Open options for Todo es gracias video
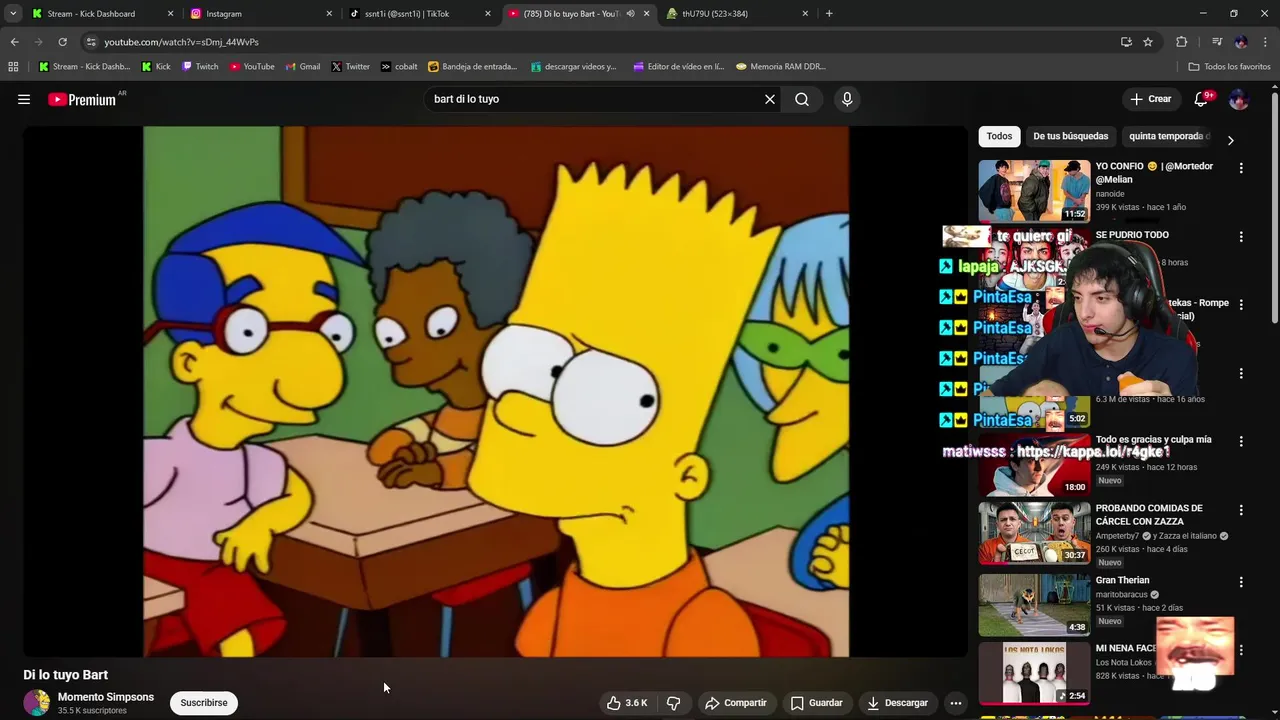The image size is (1280, 720). tap(1241, 441)
